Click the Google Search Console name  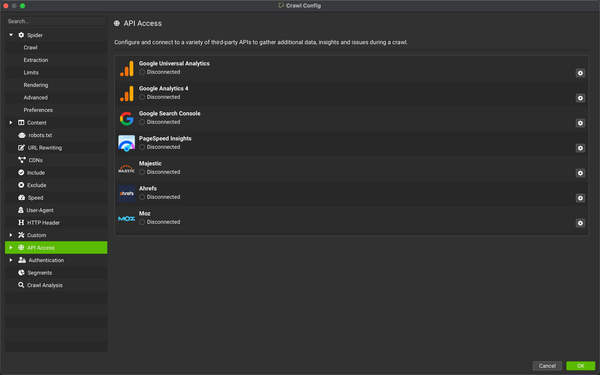[x=170, y=113]
